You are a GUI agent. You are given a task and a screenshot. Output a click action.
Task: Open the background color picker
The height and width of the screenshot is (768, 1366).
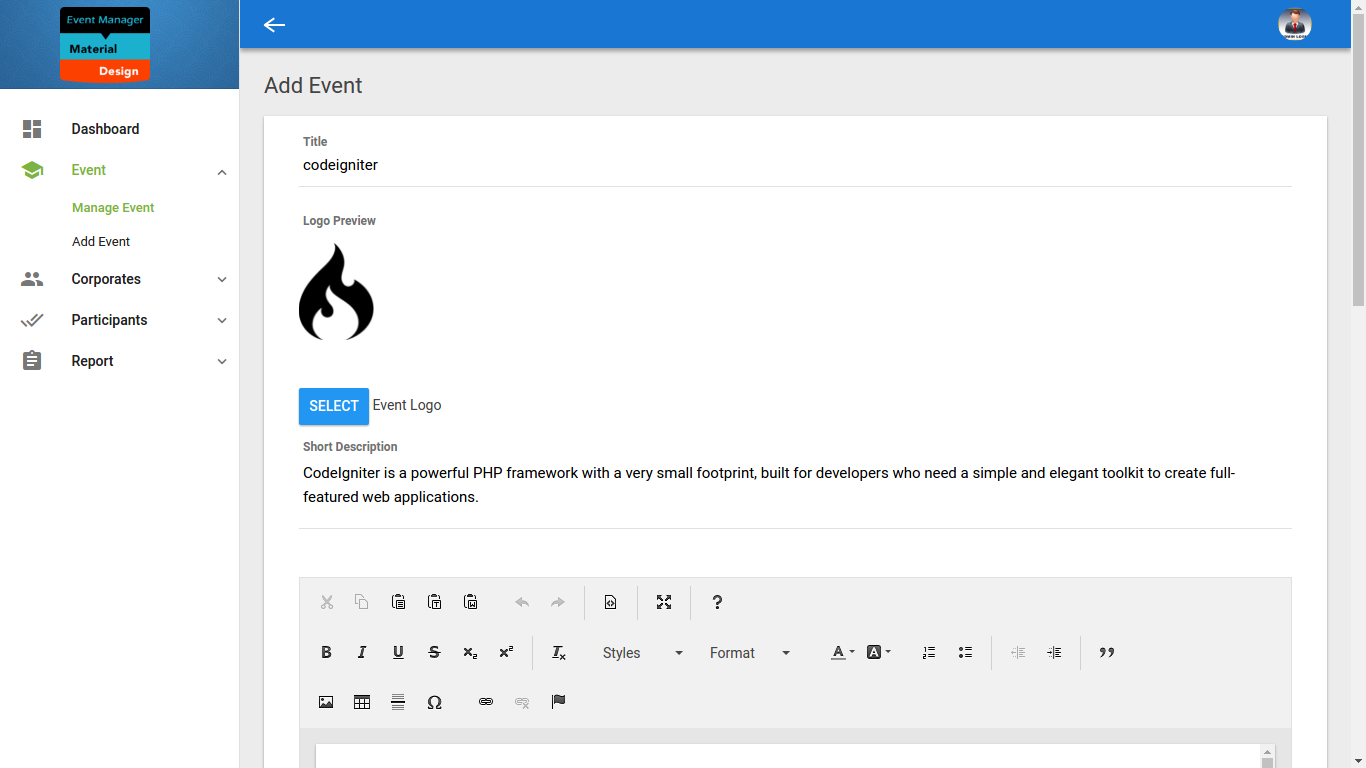pos(879,652)
